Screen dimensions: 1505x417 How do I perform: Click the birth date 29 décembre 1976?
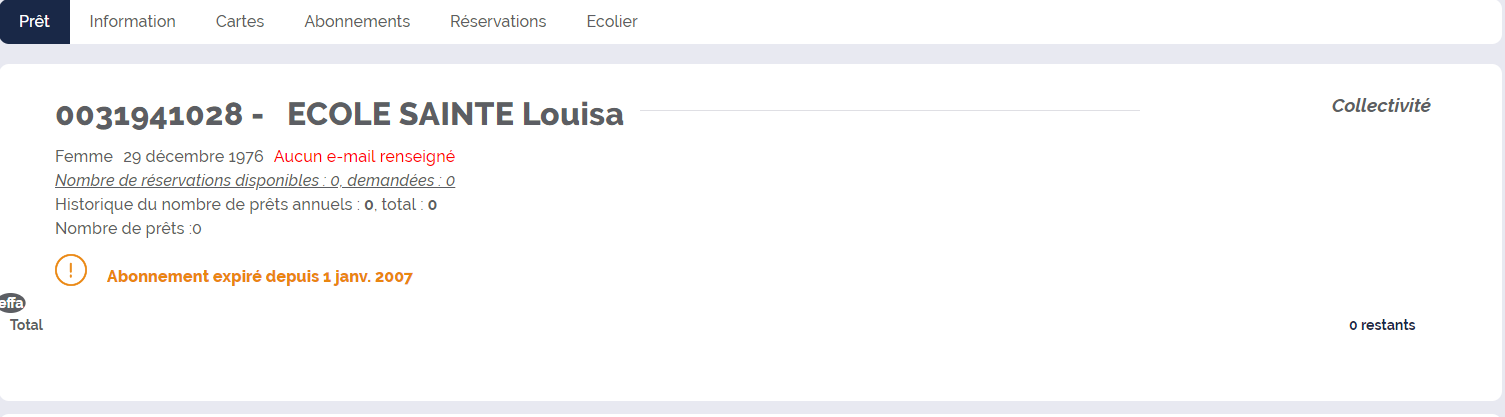[x=193, y=156]
